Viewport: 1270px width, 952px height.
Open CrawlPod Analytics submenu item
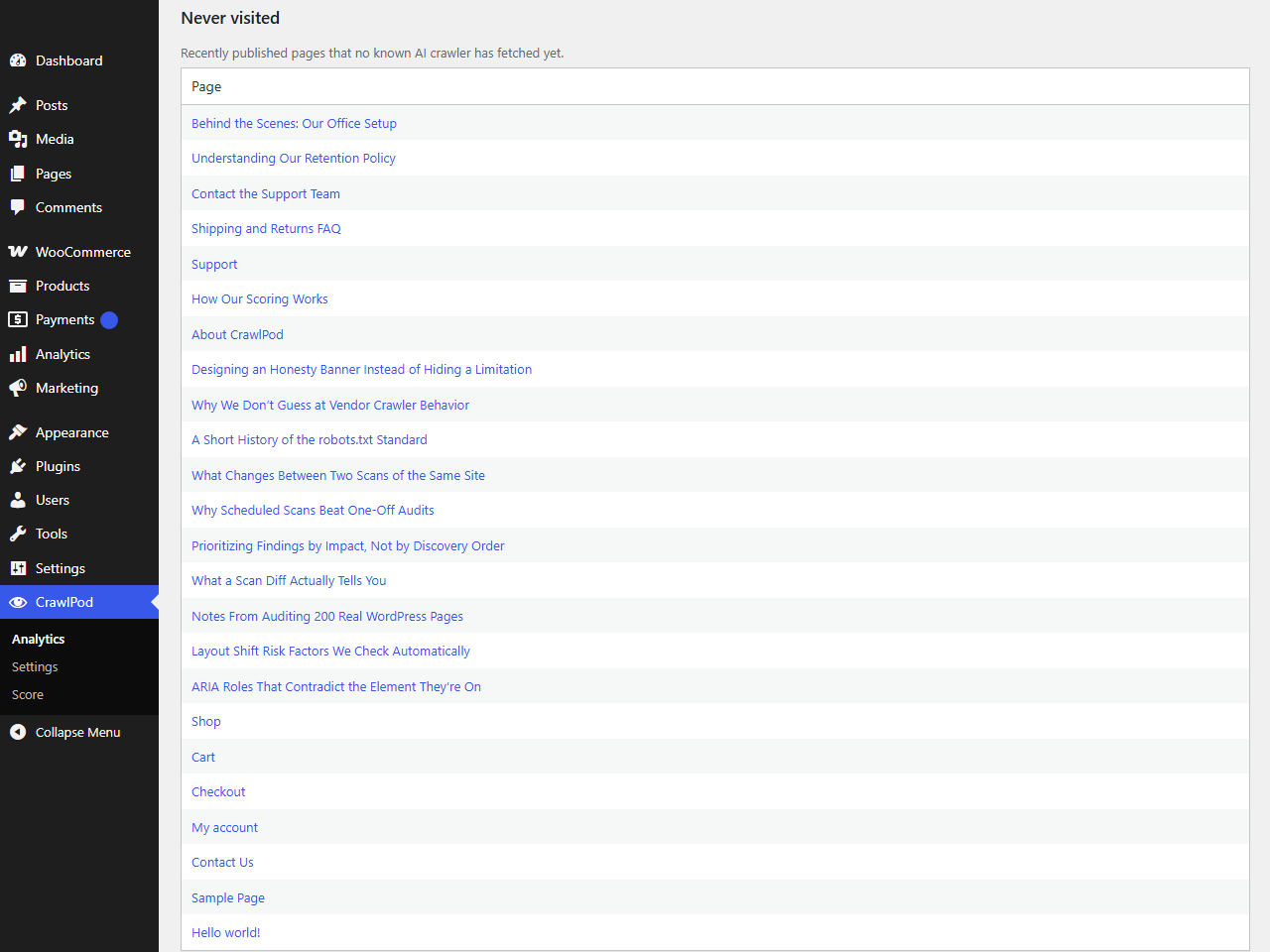click(x=39, y=640)
